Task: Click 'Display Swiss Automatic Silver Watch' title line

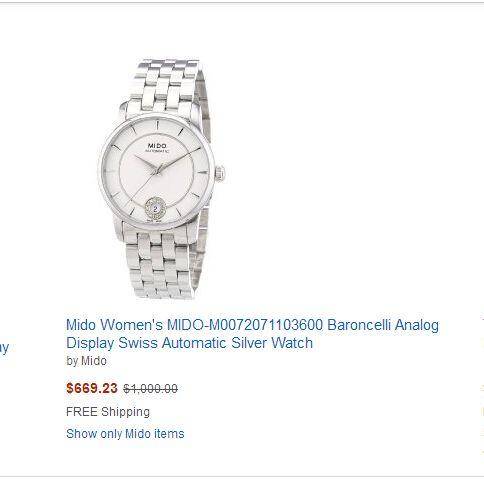Action: pyautogui.click(x=189, y=343)
